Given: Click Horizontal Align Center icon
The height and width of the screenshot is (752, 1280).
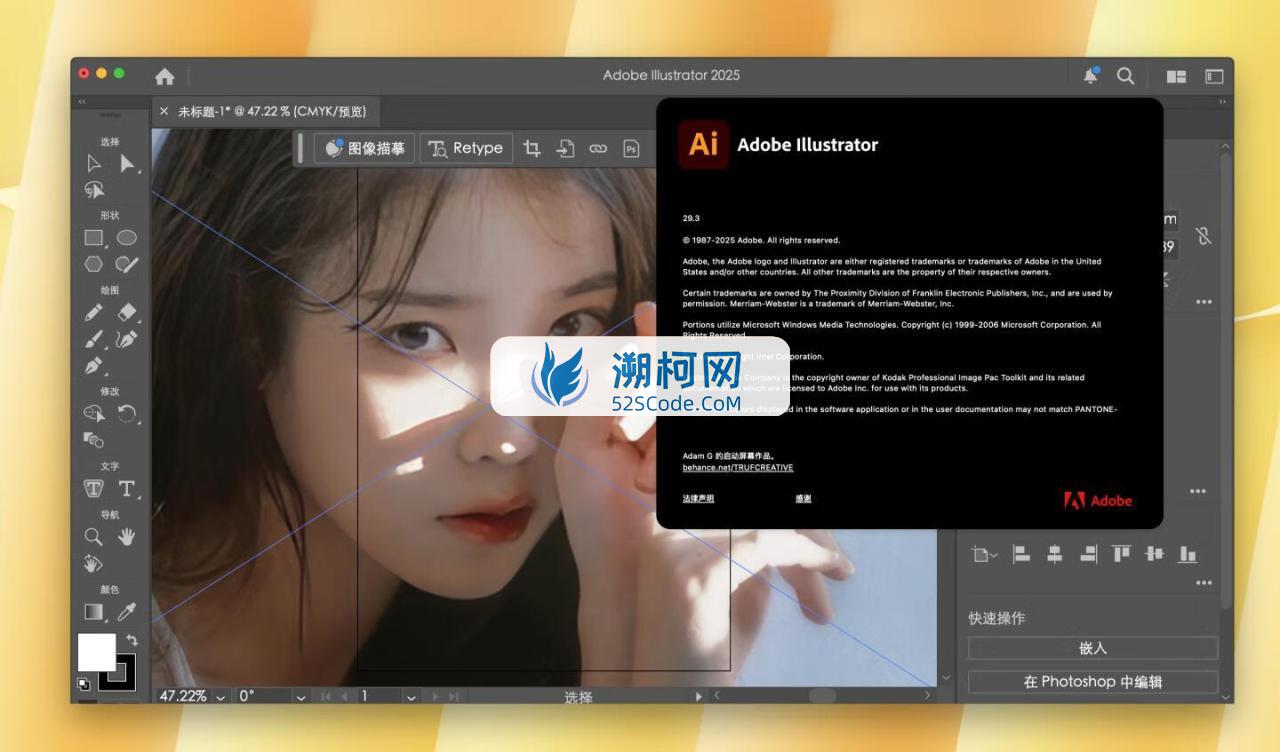Looking at the screenshot, I should [x=1054, y=554].
